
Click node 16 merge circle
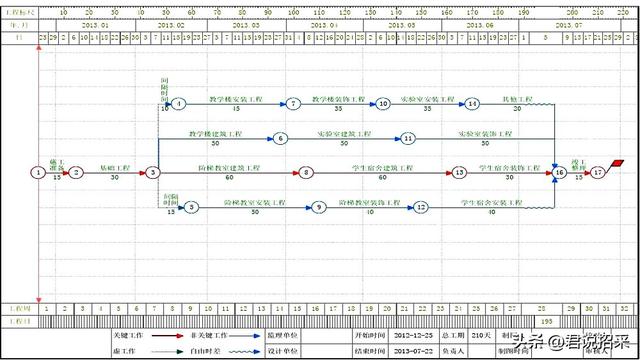pyautogui.click(x=559, y=173)
